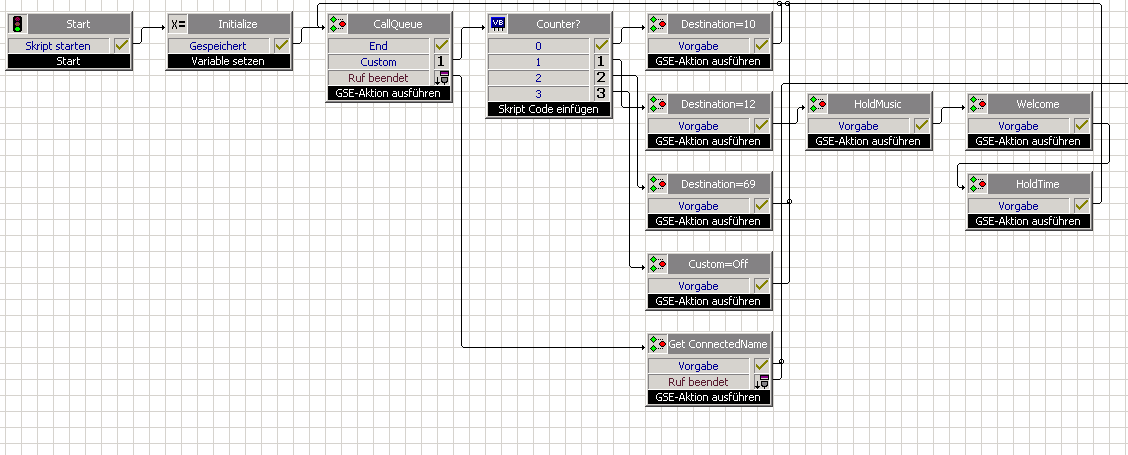
Task: Click the traffic light icon on Start block
Action: pyautogui.click(x=17, y=23)
